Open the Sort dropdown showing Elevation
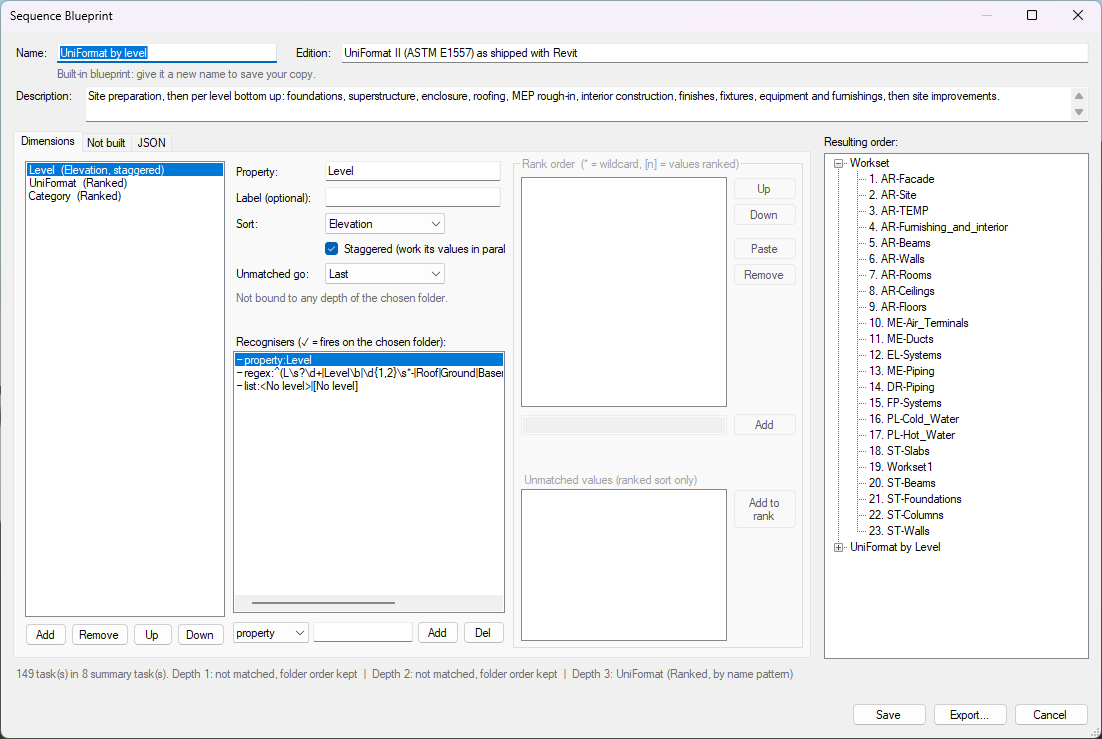 click(384, 224)
